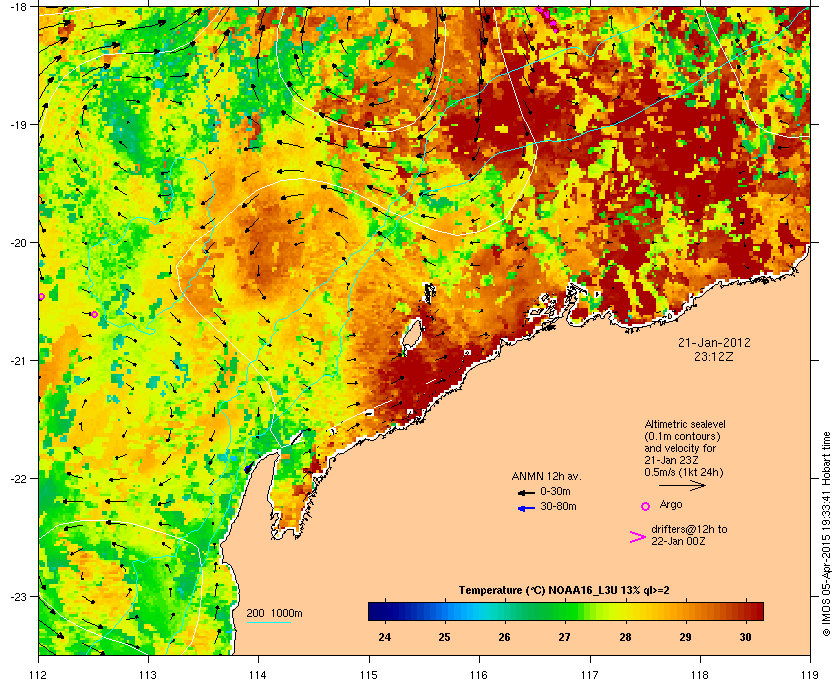Click the colorbar tick label '30'

click(x=745, y=637)
